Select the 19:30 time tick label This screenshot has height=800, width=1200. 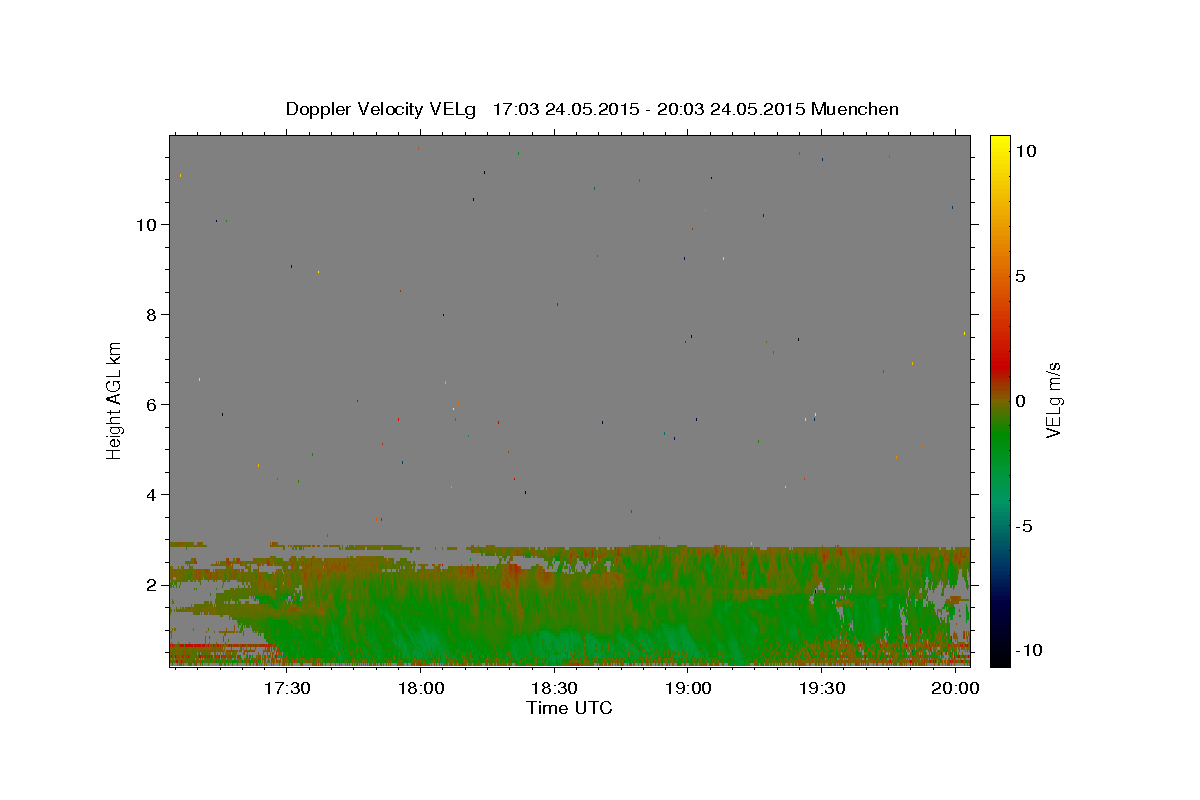coord(822,689)
